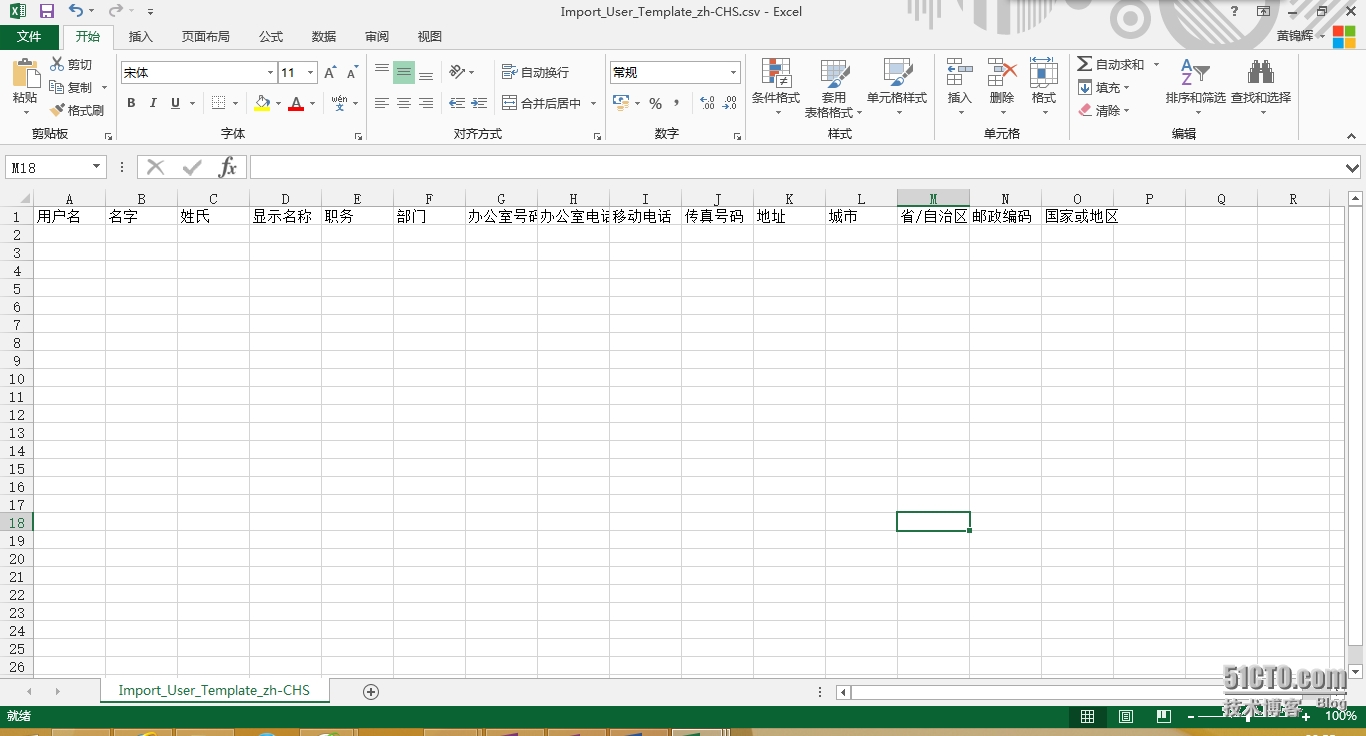Click the Find and Select binoculars icon
This screenshot has width=1366, height=736.
[1260, 74]
